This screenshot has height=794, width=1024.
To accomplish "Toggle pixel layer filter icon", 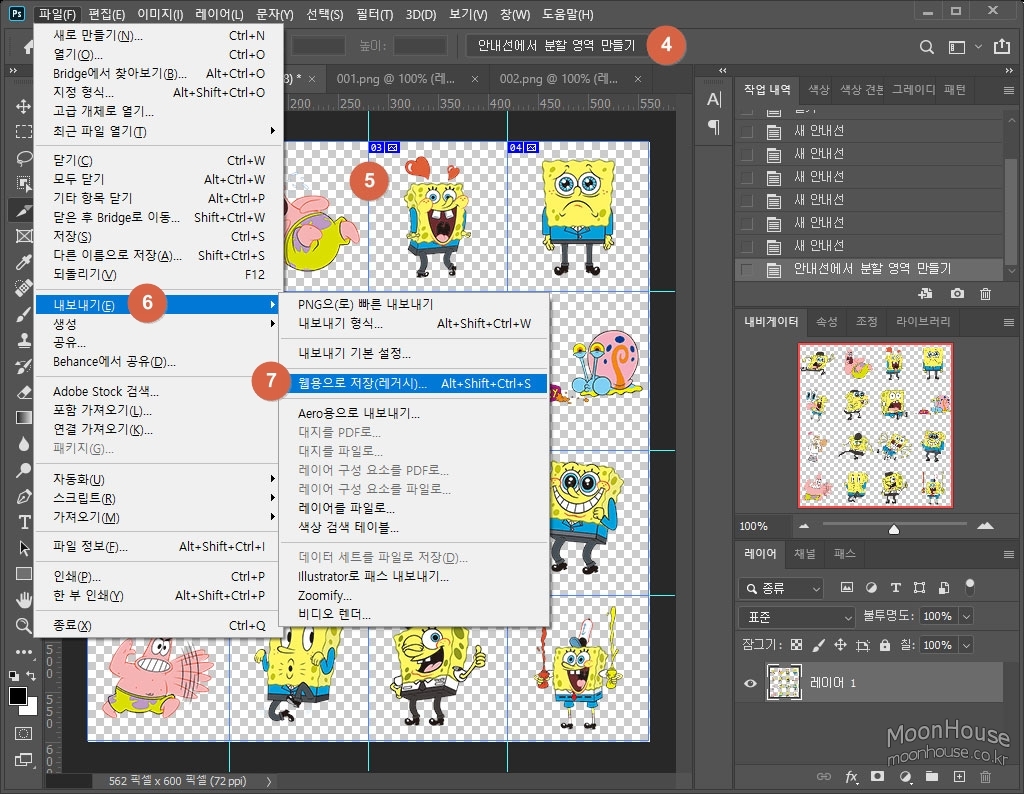I will [846, 588].
